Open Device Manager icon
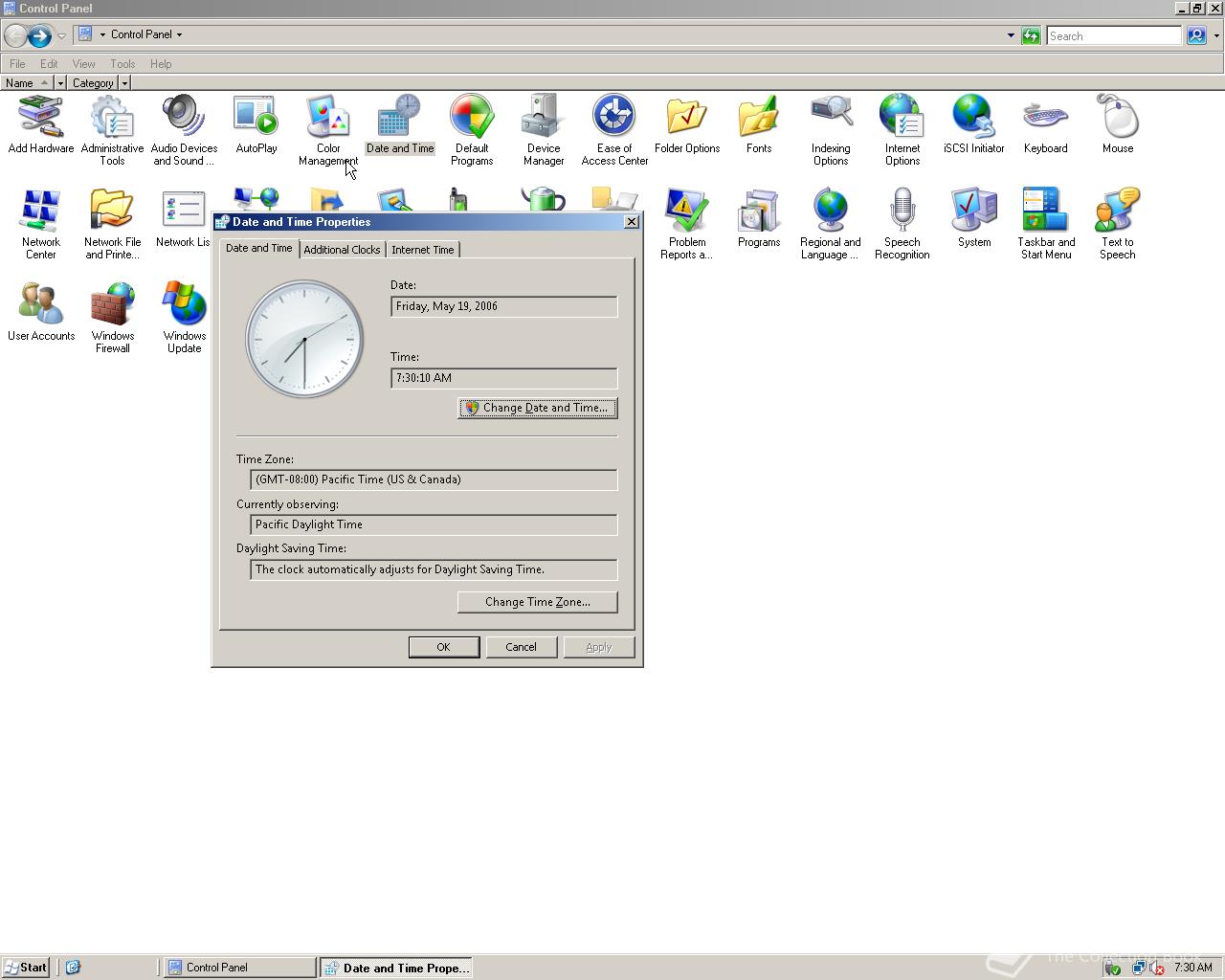Viewport: 1225px width, 980px height. [544, 130]
